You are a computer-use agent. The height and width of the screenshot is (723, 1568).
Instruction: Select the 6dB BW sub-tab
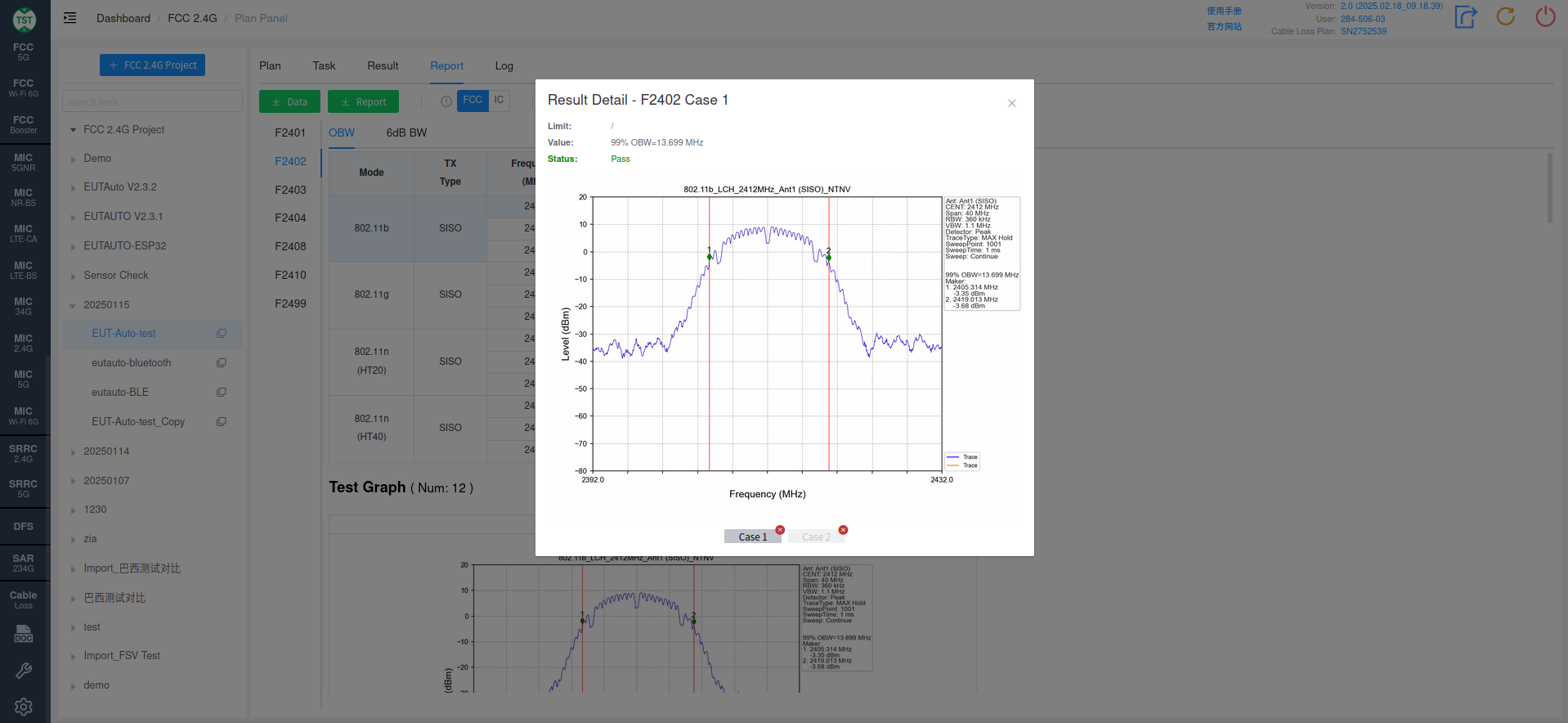[x=406, y=133]
